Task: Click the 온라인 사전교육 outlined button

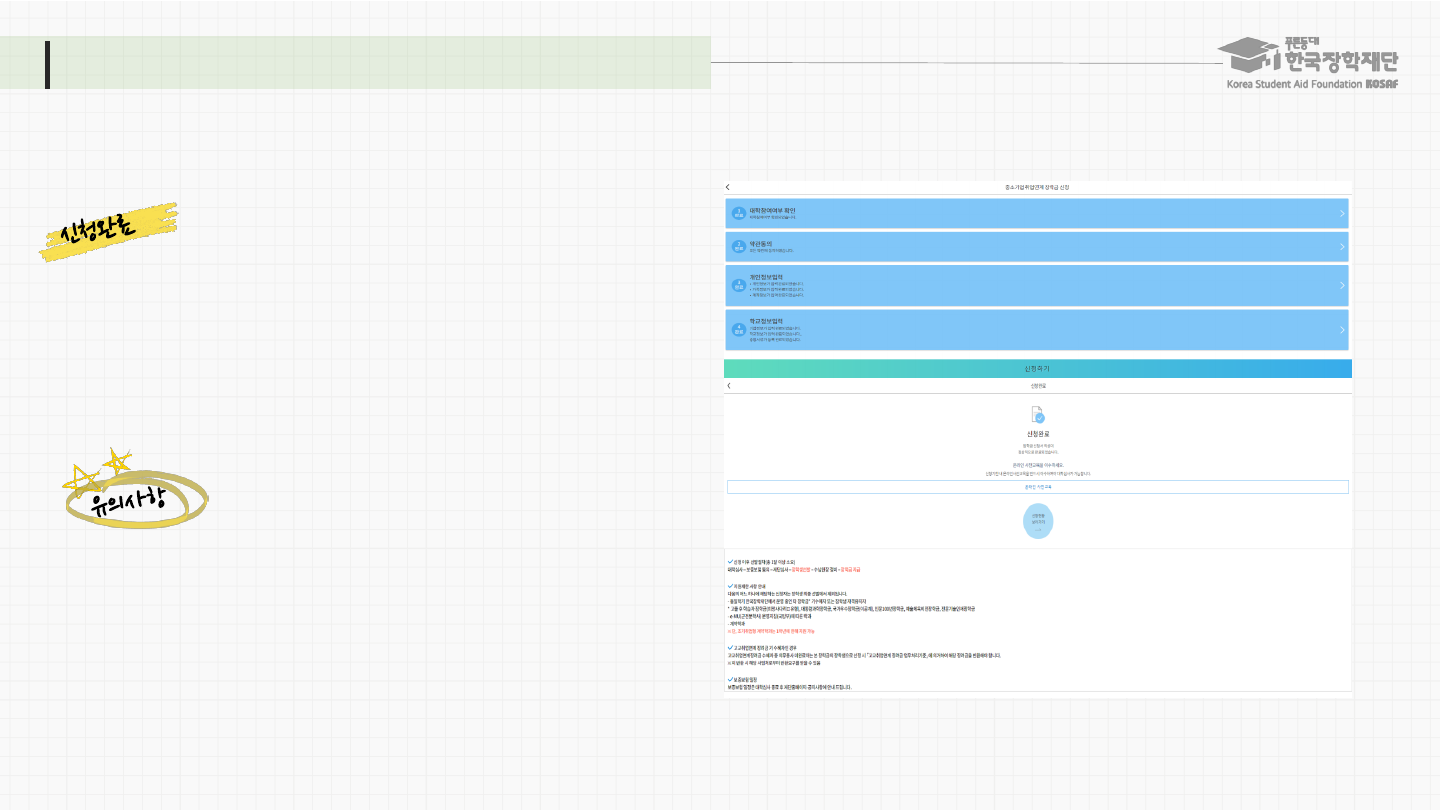Action: coord(1037,487)
